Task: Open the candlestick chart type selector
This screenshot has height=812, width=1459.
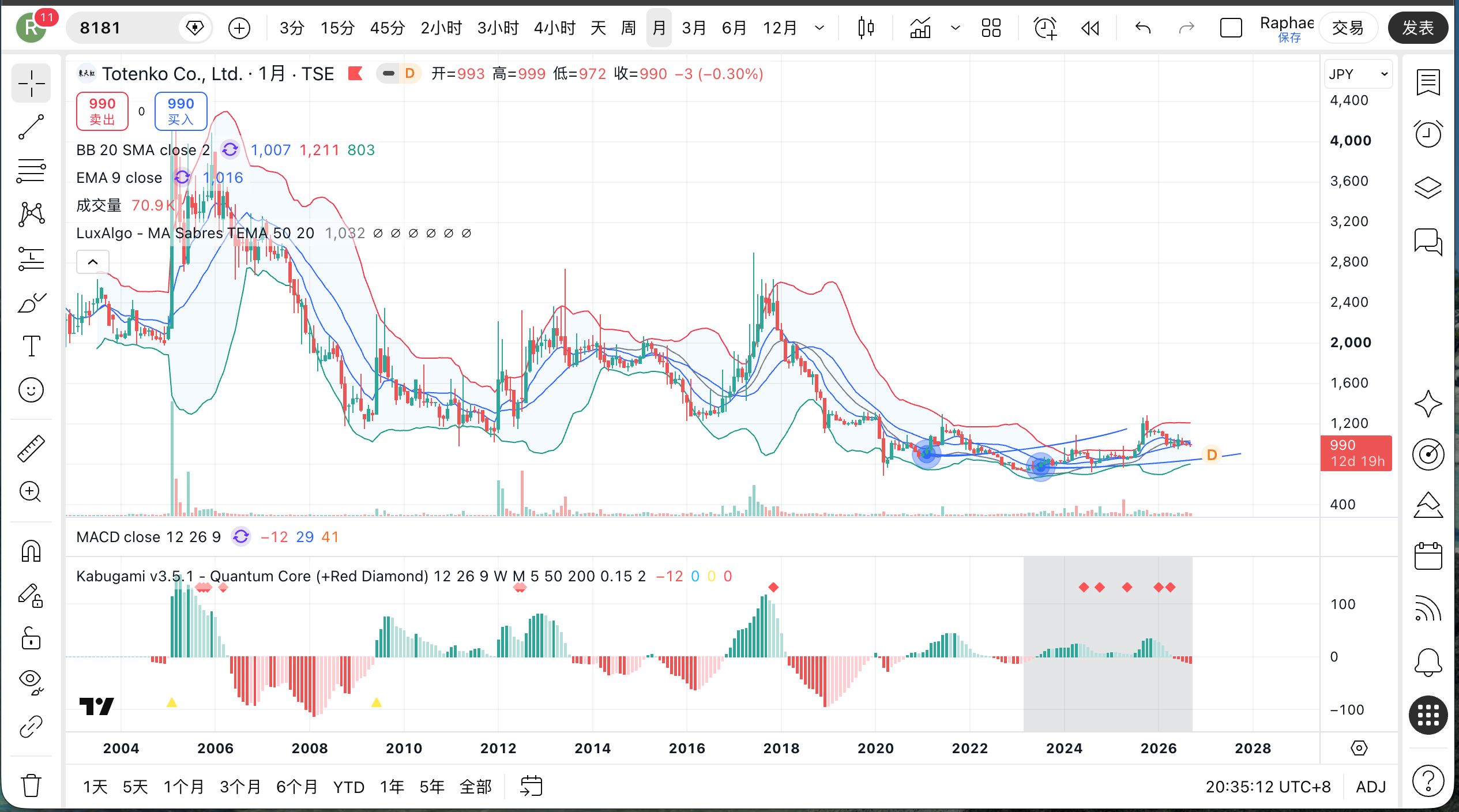Action: coord(866,28)
